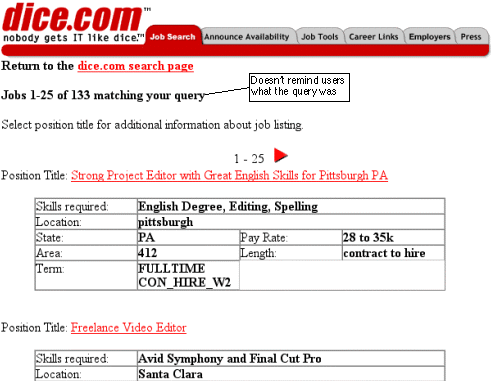
Task: Click the 'Jobs 1-25 of 133' heading
Action: pyautogui.click(x=103, y=95)
